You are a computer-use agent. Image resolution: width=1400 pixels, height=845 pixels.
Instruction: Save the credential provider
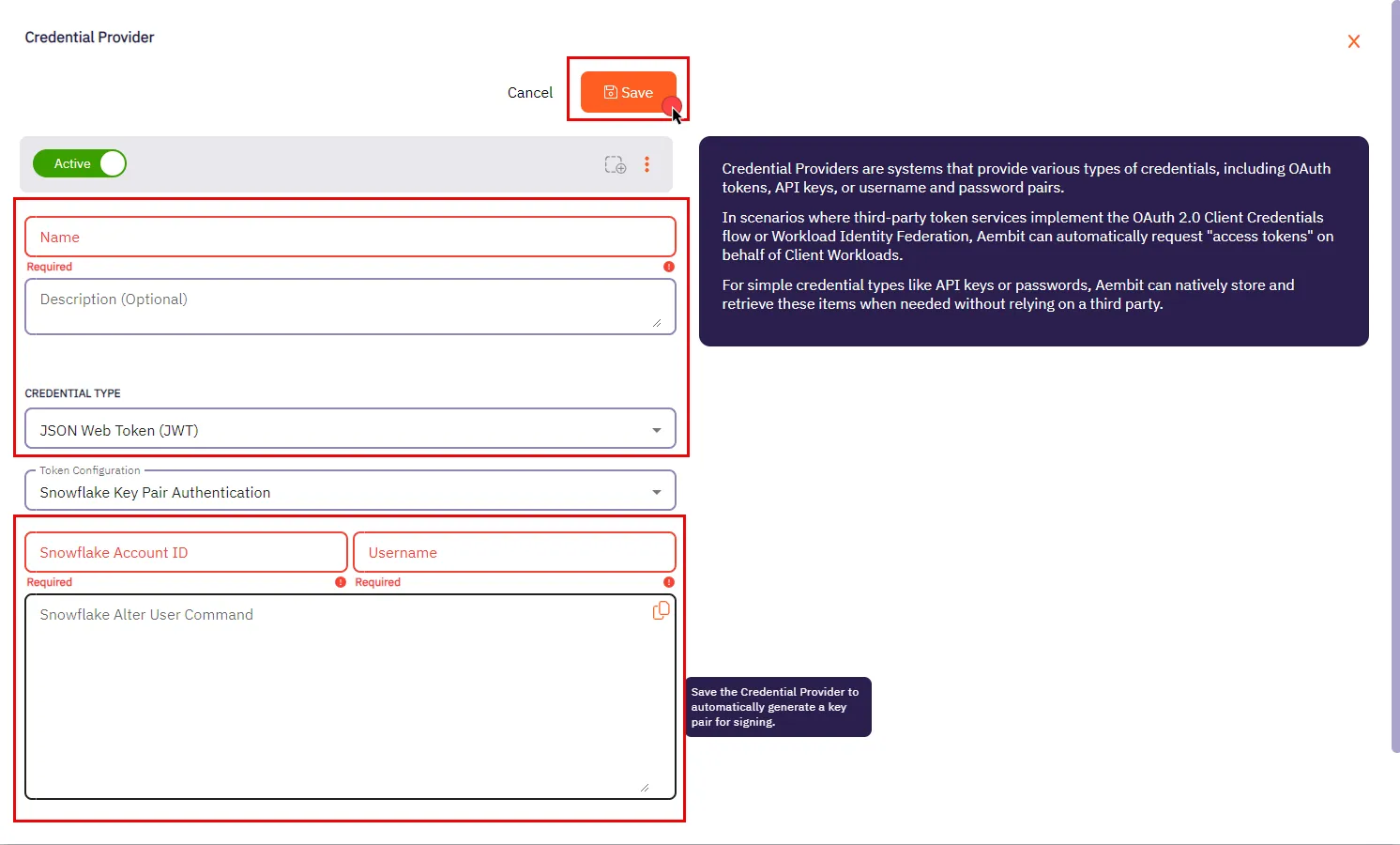(628, 92)
